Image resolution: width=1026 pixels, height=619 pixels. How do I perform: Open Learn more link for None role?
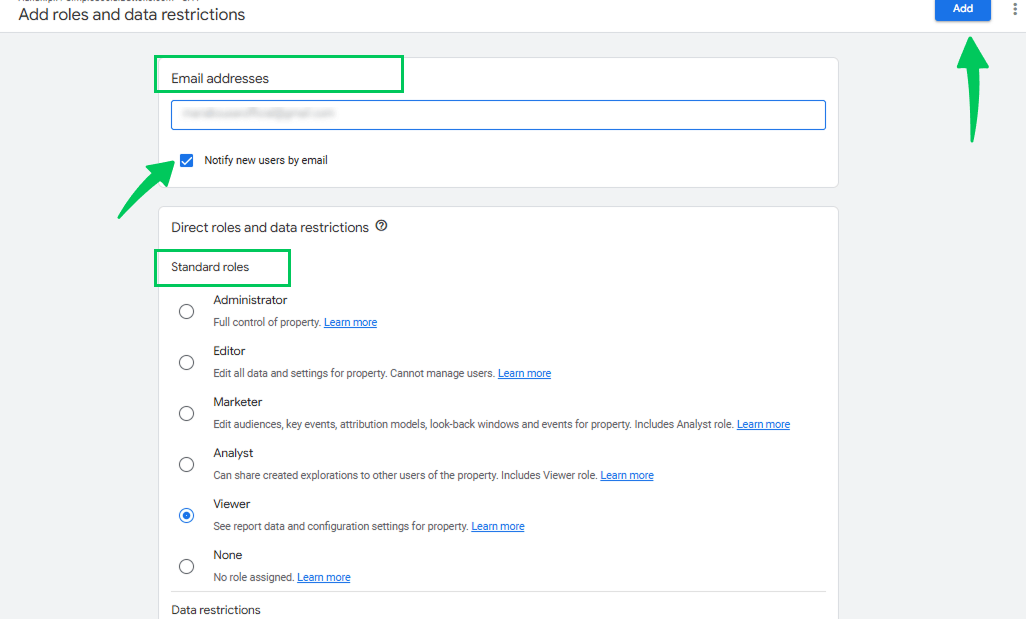(x=324, y=577)
